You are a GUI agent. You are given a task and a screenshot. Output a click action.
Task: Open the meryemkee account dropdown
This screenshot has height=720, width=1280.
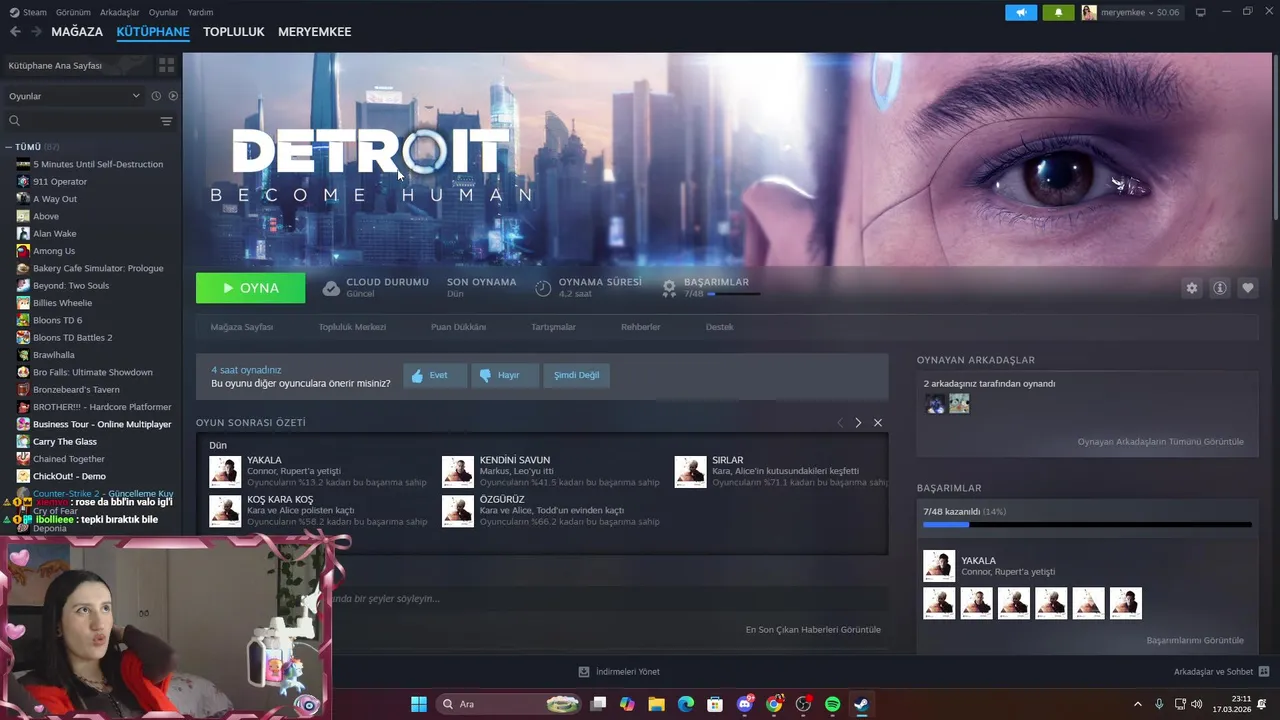point(1130,12)
